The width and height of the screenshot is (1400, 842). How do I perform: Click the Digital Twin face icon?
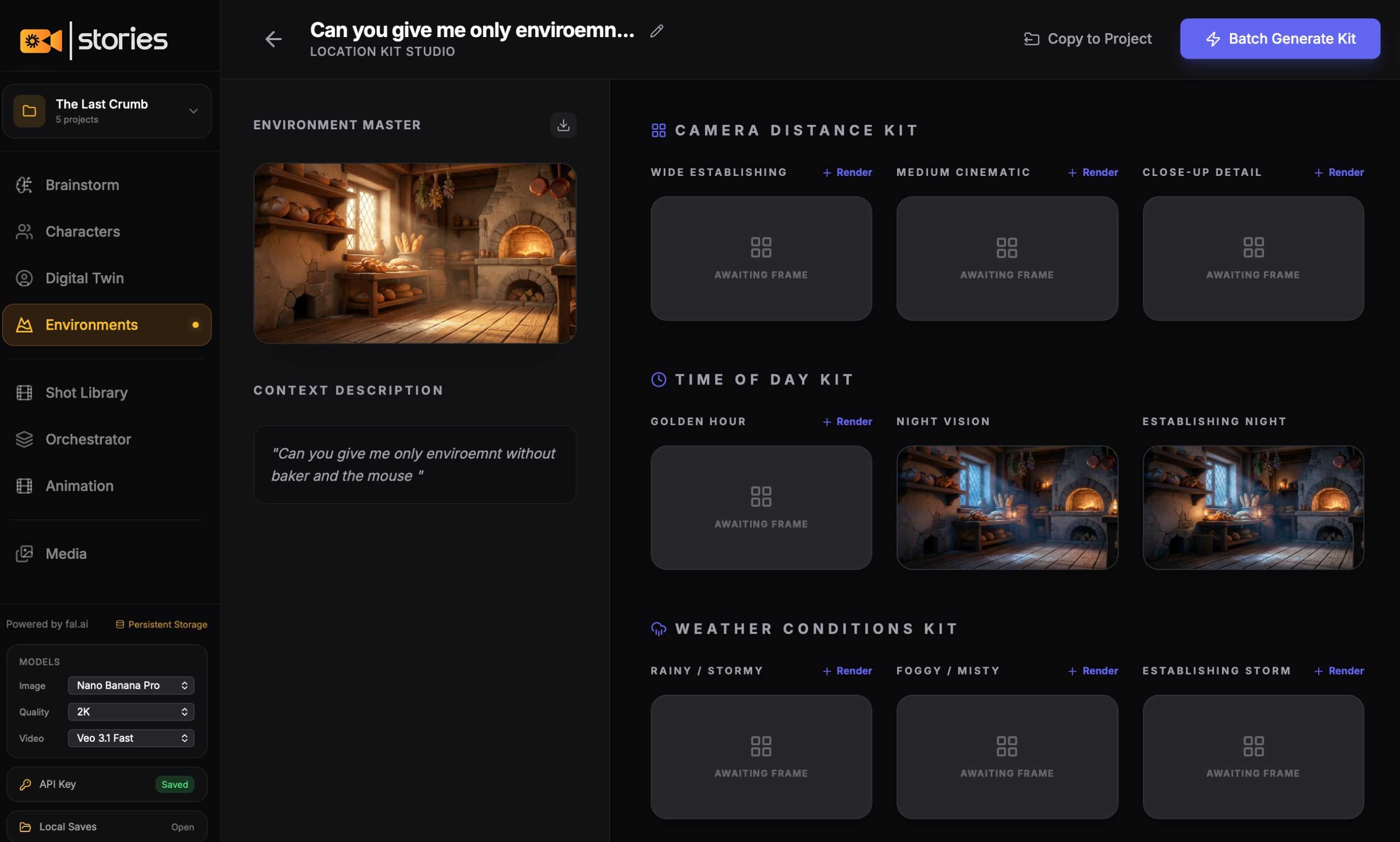coord(24,278)
